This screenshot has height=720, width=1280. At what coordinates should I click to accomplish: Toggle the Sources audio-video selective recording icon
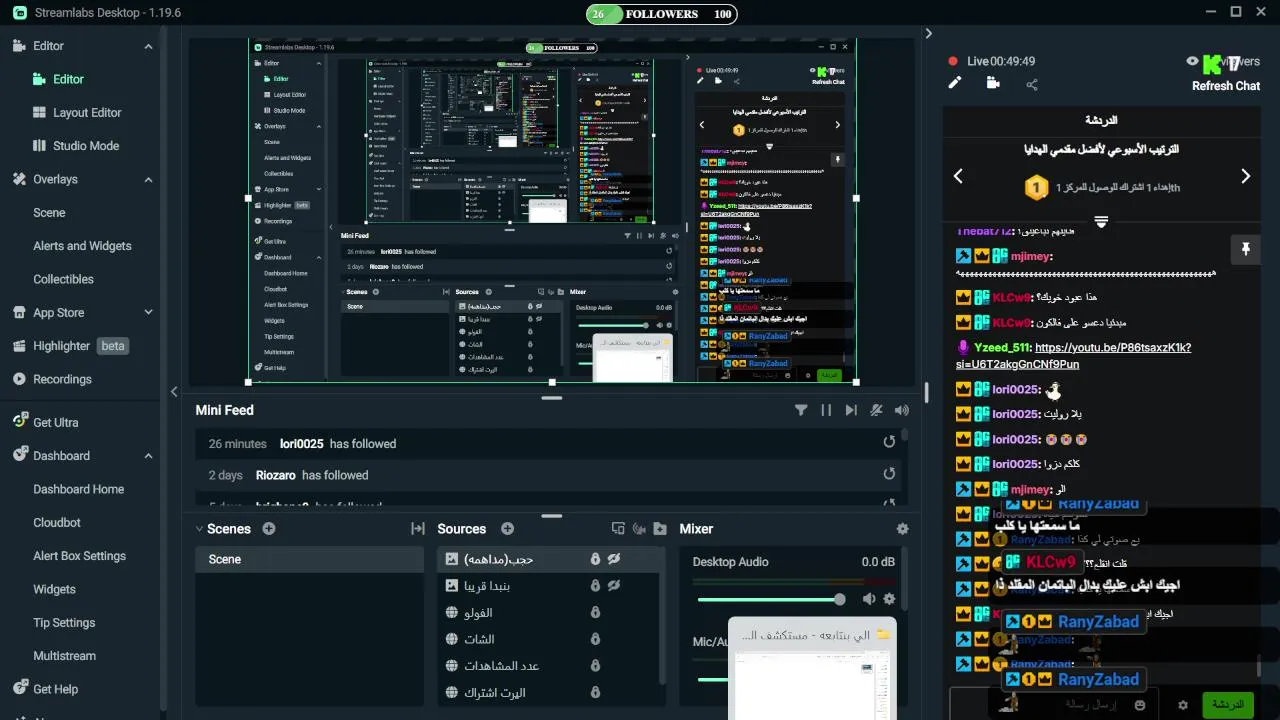point(638,529)
